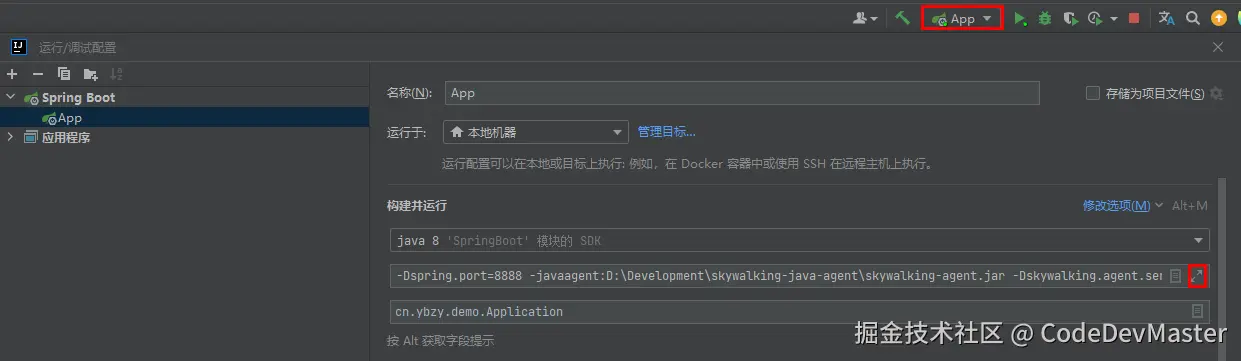The width and height of the screenshot is (1241, 361).
Task: Select the Spring Boot group row
Action: 185,97
